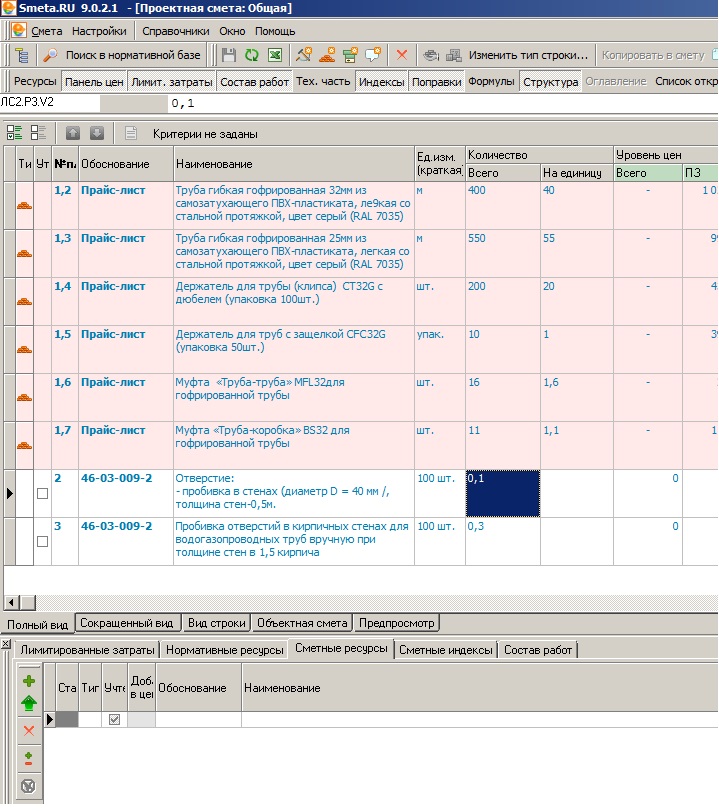
Task: Click the red X delete icon in top toolbar
Action: click(402, 55)
